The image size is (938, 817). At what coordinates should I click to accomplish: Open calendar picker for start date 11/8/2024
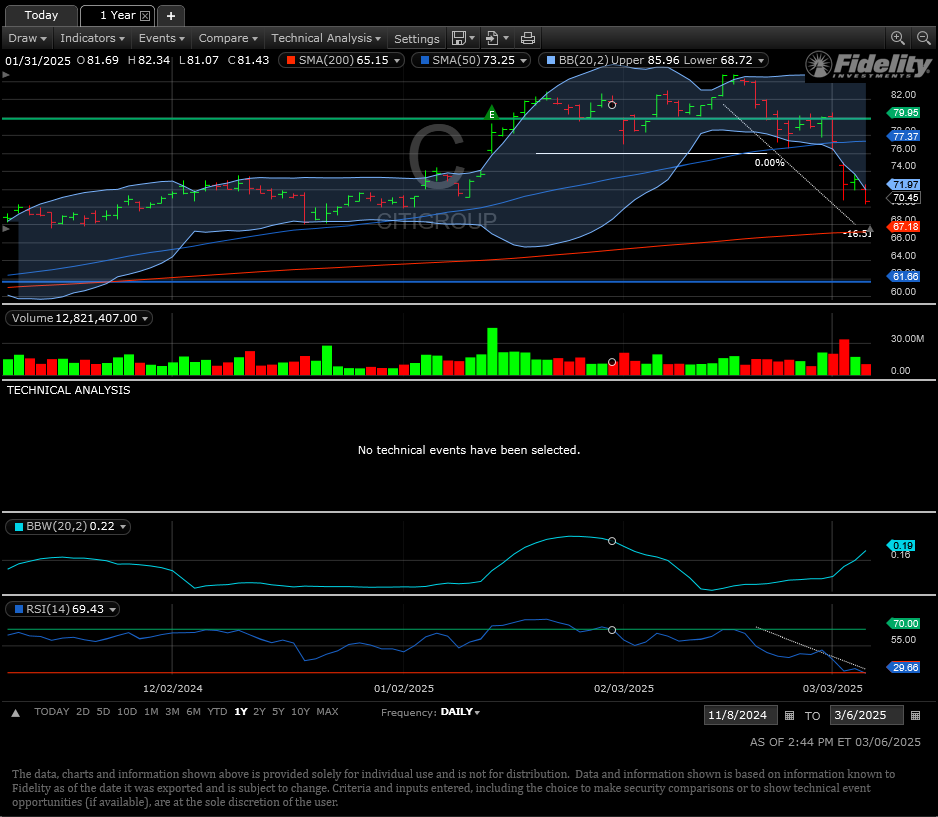790,715
